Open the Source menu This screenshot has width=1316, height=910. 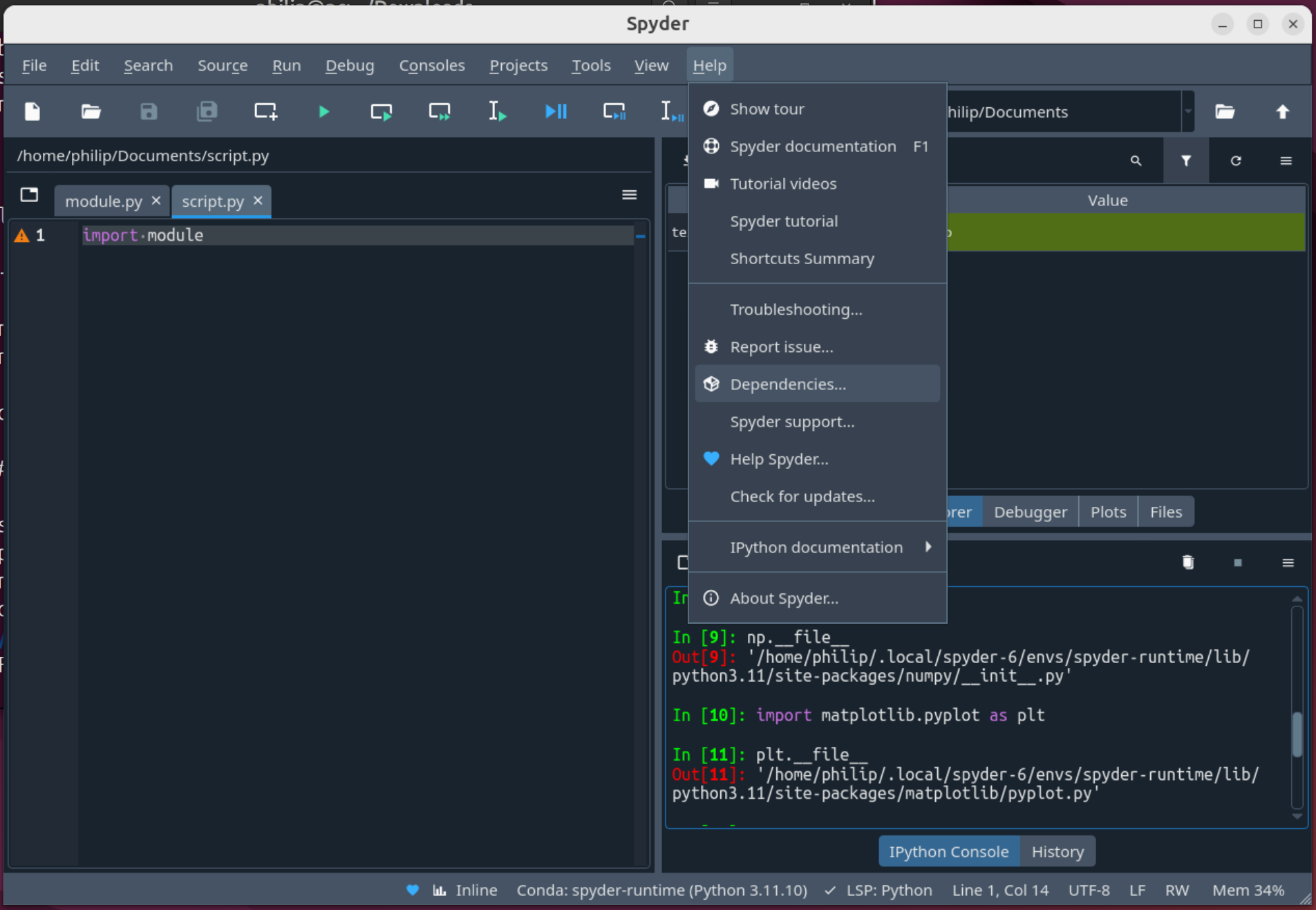tap(223, 65)
